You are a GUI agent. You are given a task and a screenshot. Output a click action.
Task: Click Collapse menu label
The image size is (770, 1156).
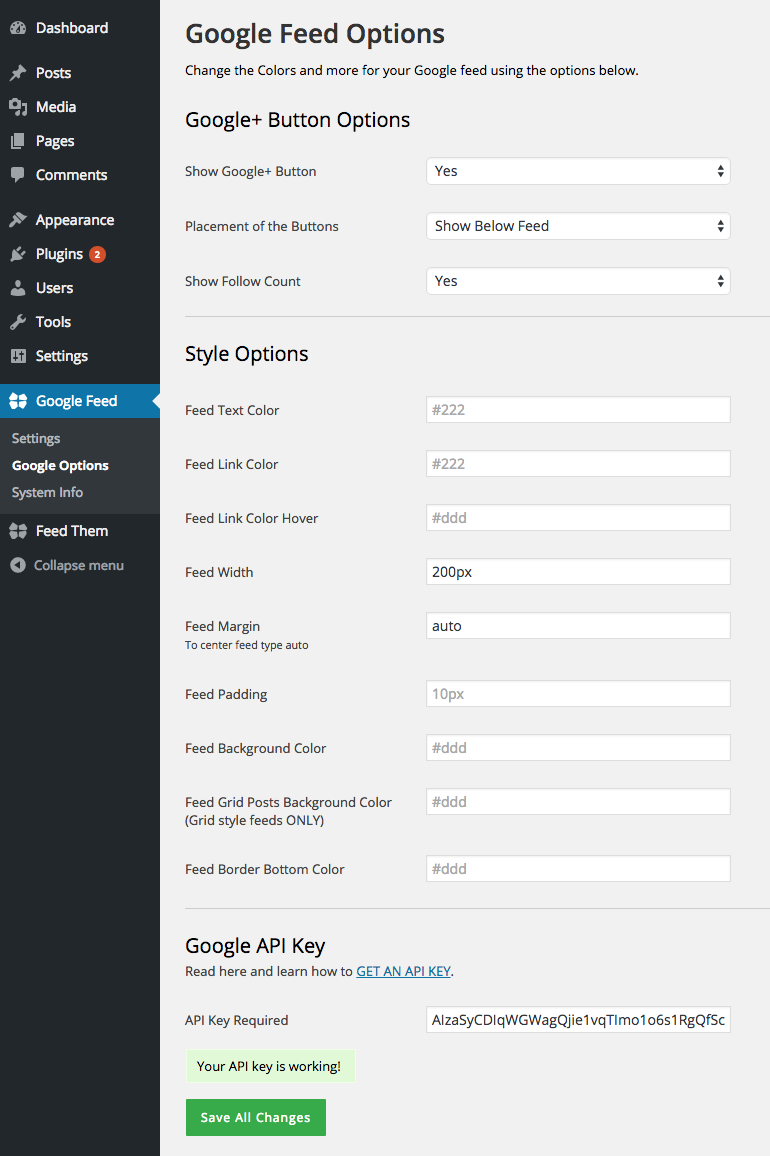click(x=79, y=565)
